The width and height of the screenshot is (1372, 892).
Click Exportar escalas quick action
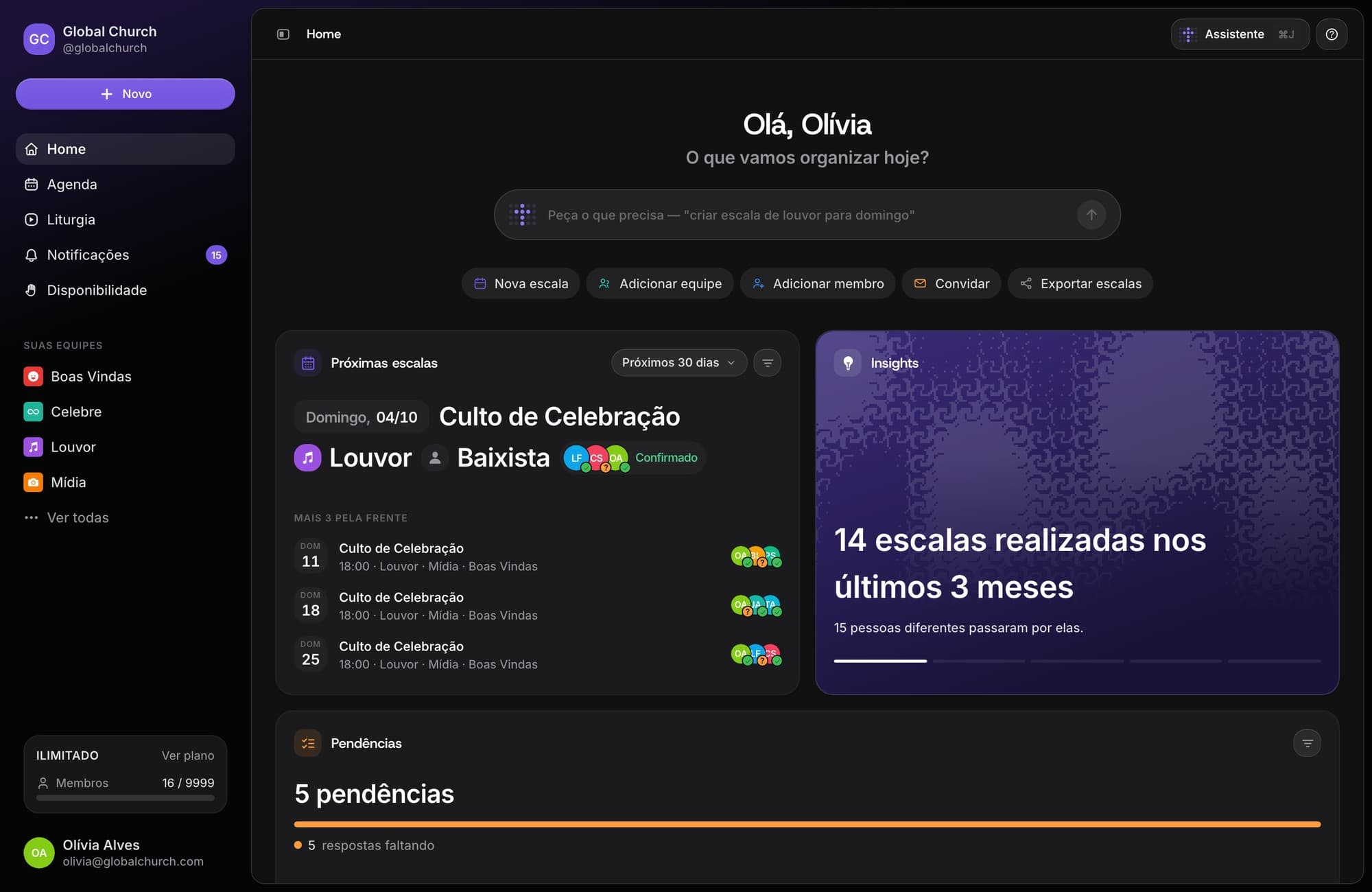(1080, 283)
